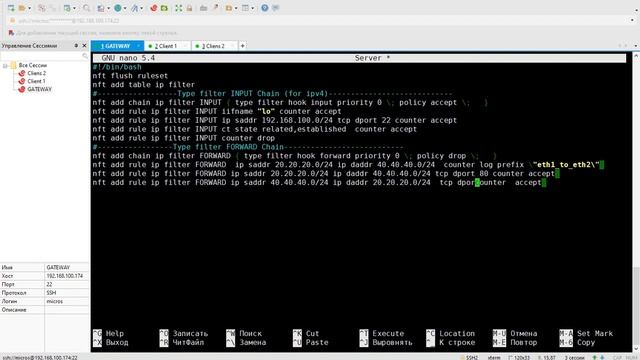Viewport: 640px width, 360px height.
Task: Click the SSH protocol value in properties
Action: click(x=51, y=293)
